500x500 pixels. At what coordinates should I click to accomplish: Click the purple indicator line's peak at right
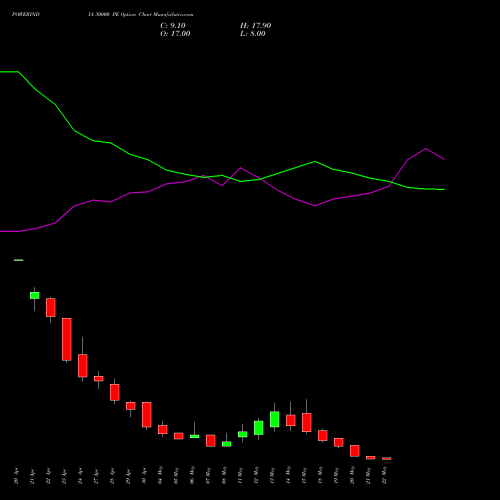coord(426,149)
